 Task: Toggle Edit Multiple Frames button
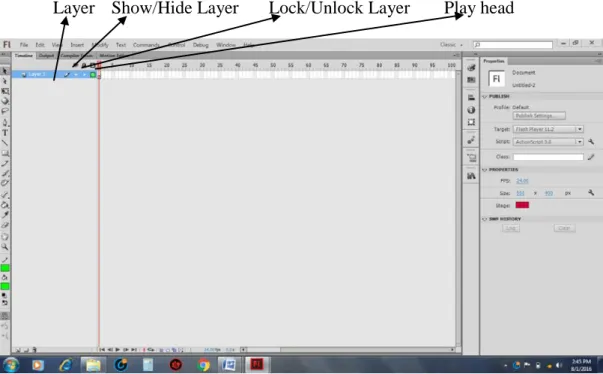pos(174,350)
